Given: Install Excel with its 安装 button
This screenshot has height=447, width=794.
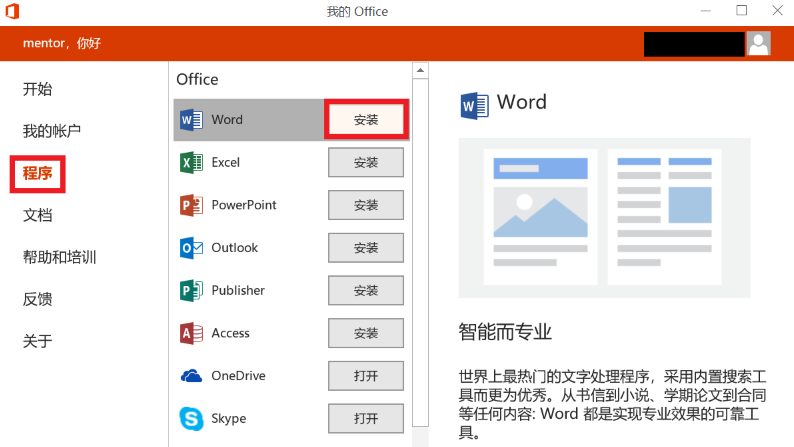Looking at the screenshot, I should [366, 162].
